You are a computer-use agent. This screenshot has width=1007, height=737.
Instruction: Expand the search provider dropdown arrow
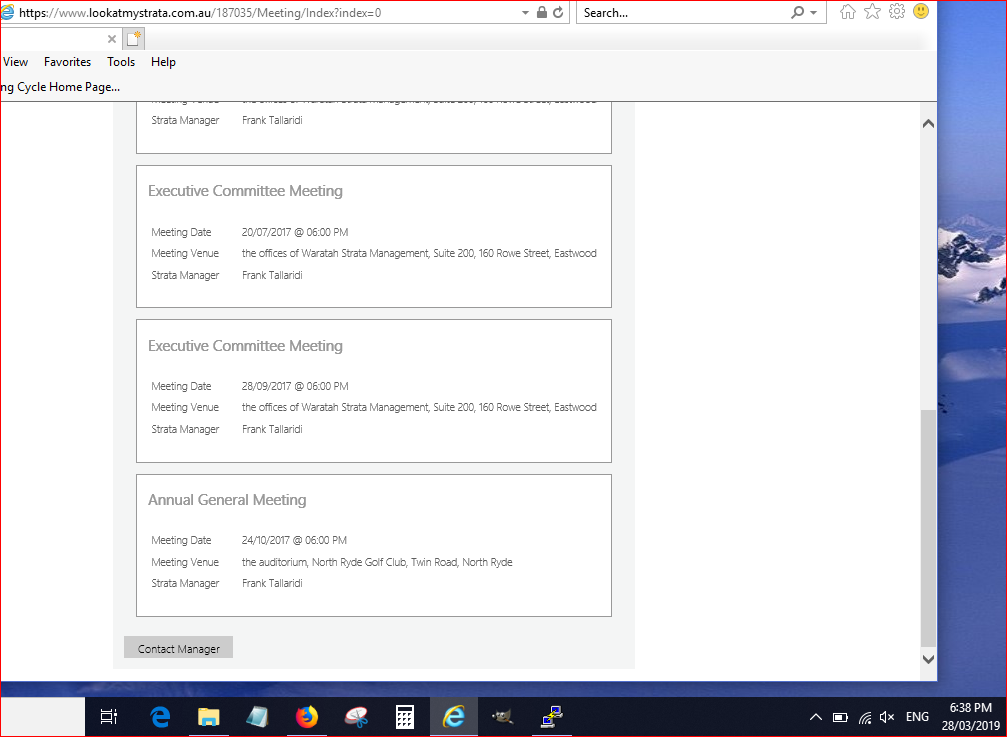(x=813, y=13)
